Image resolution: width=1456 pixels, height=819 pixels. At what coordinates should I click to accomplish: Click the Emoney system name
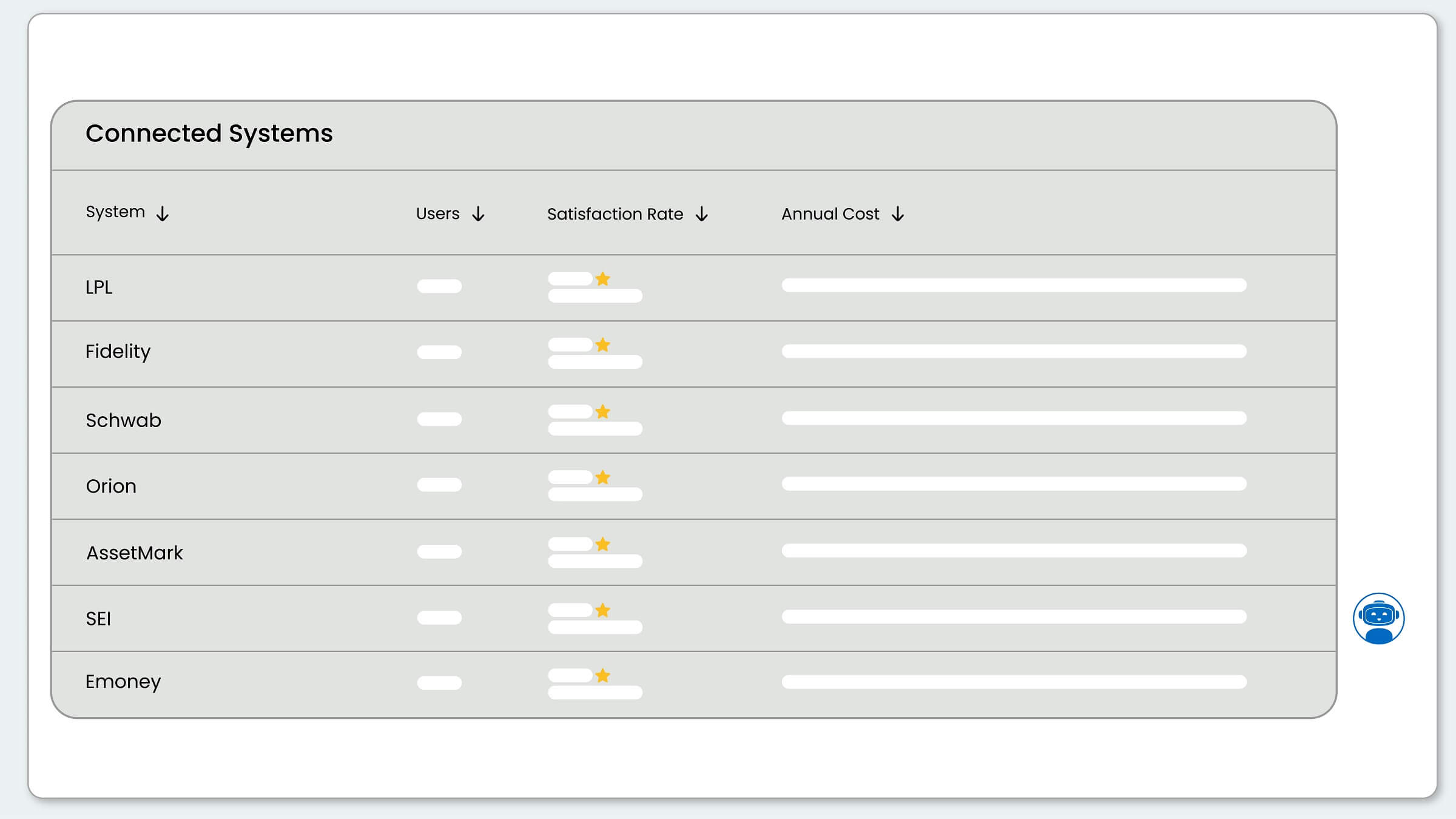(x=123, y=682)
